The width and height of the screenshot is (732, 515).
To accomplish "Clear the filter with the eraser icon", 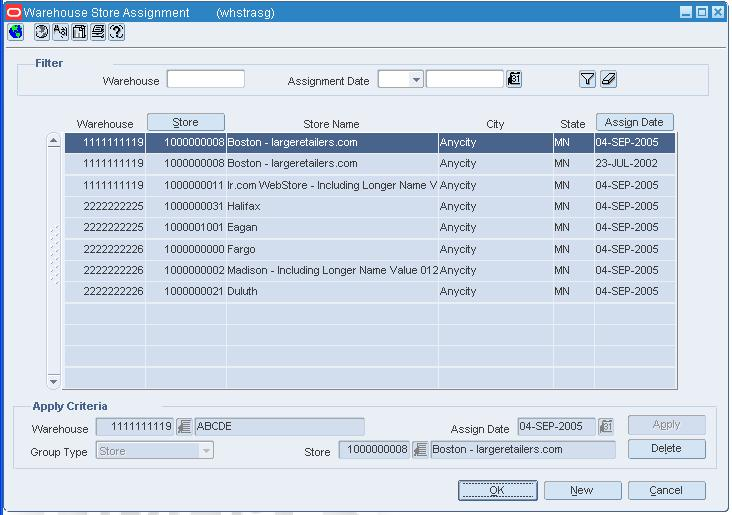I will click(608, 79).
